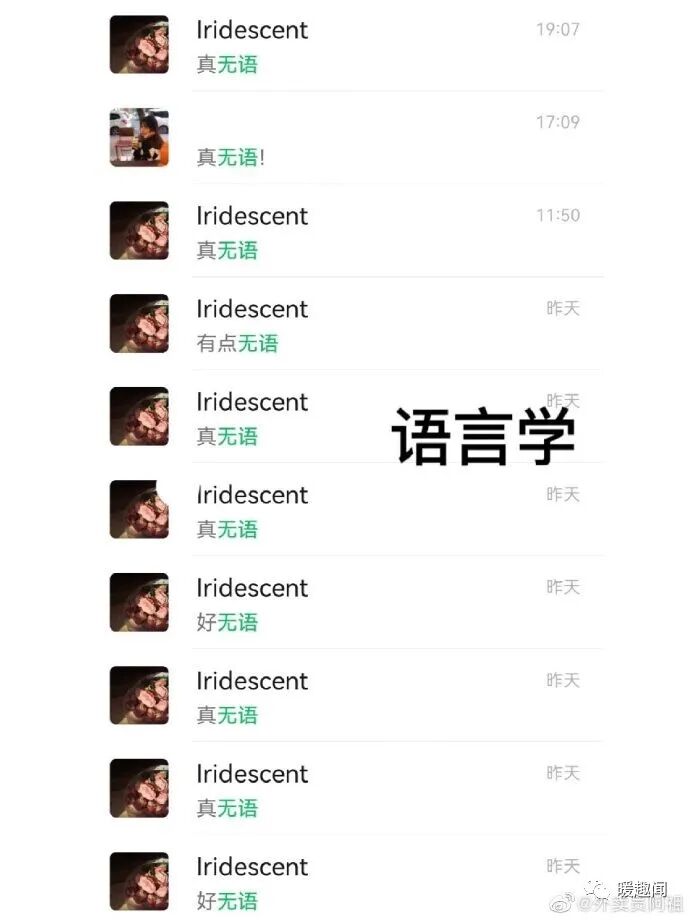690x920 pixels.
Task: Open the Iridescent chat from 11:50
Action: point(356,231)
